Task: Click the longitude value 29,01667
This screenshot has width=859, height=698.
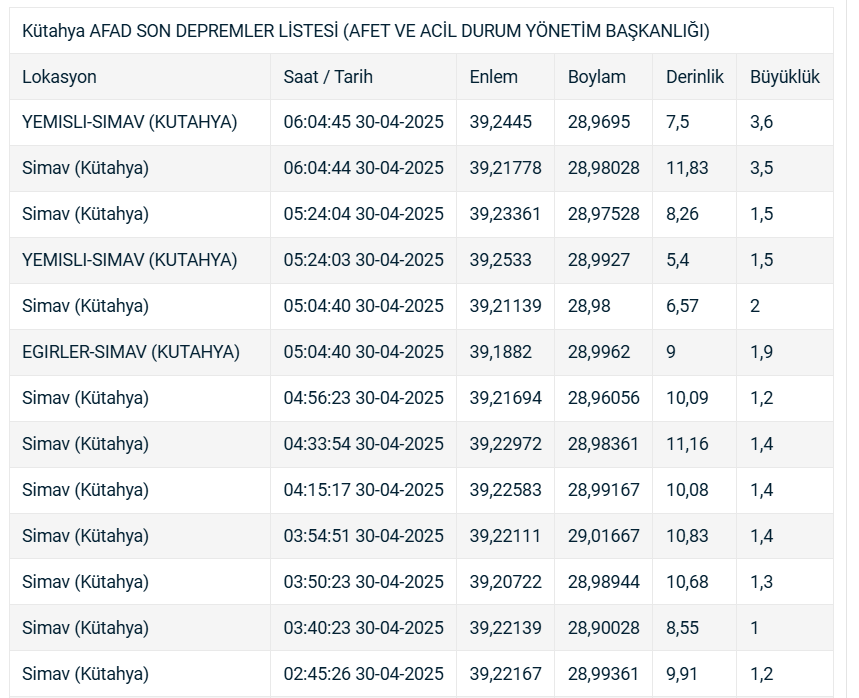Action: tap(604, 536)
